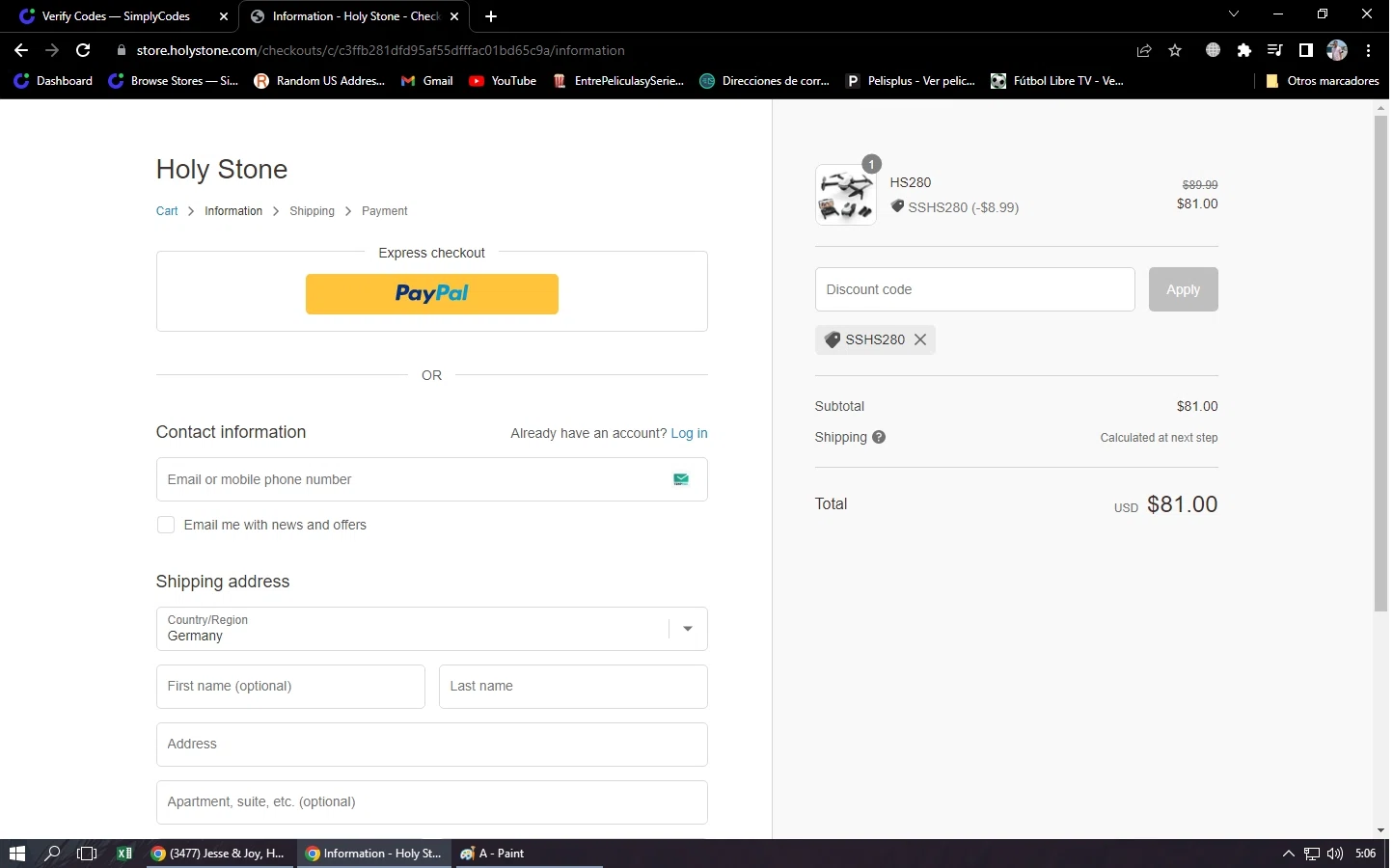Click the taskbar clock showing 5:06
Screen dimensions: 1393x868
(1366, 854)
